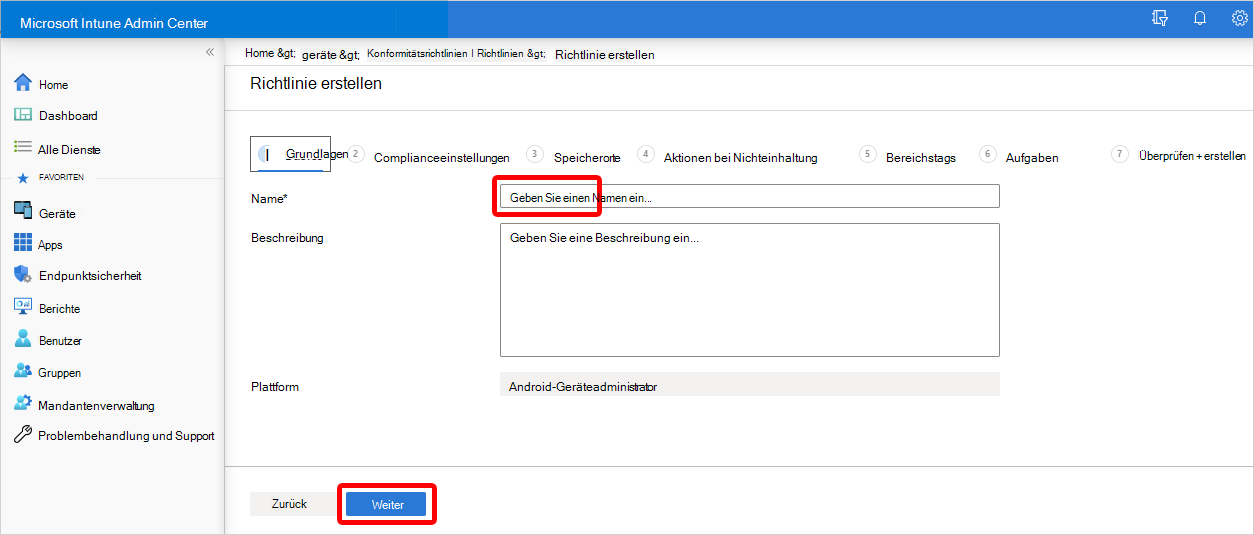The height and width of the screenshot is (535, 1254).
Task: Switch to the Complianceeinstellungen step tab
Action: pyautogui.click(x=441, y=157)
